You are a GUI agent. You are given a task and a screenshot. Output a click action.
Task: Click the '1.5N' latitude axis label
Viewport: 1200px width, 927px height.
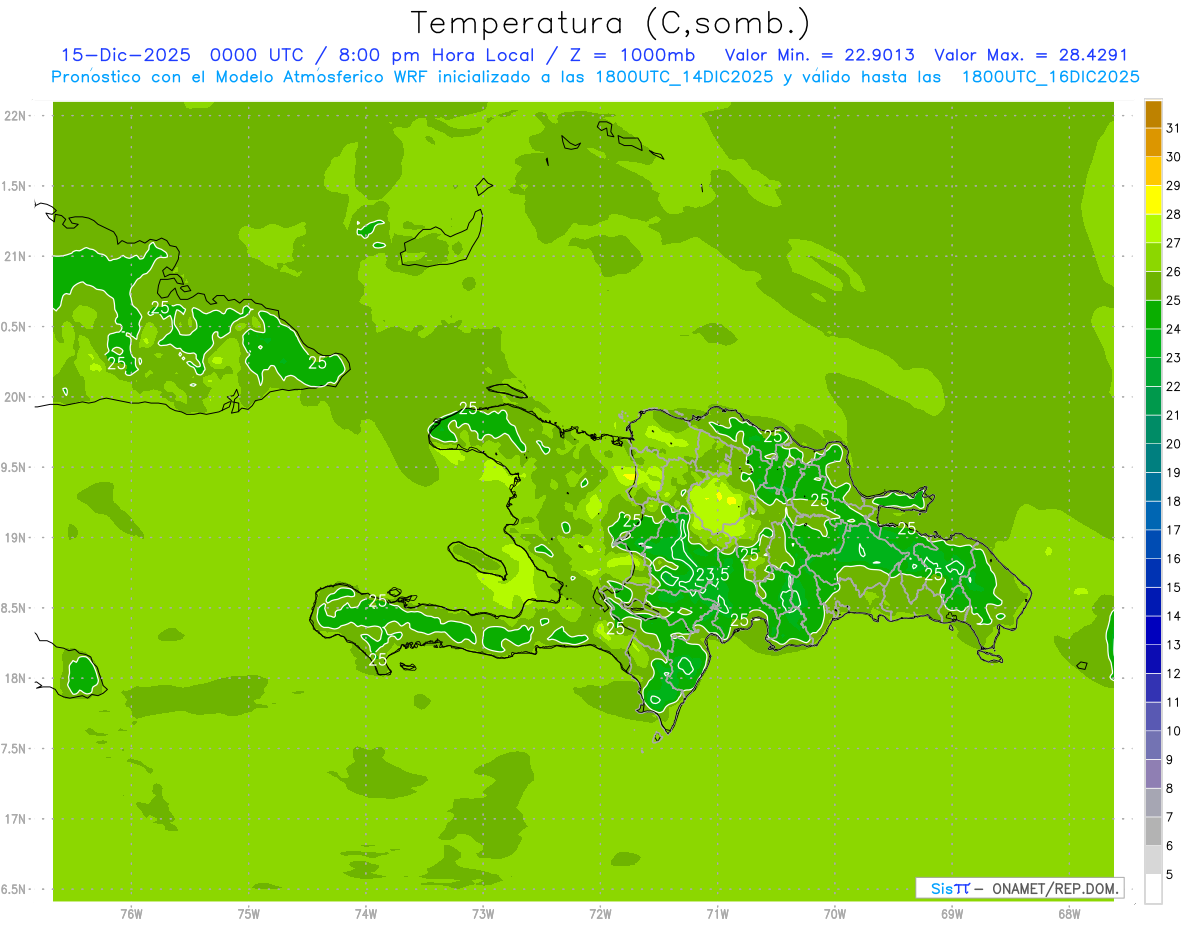pos(14,186)
